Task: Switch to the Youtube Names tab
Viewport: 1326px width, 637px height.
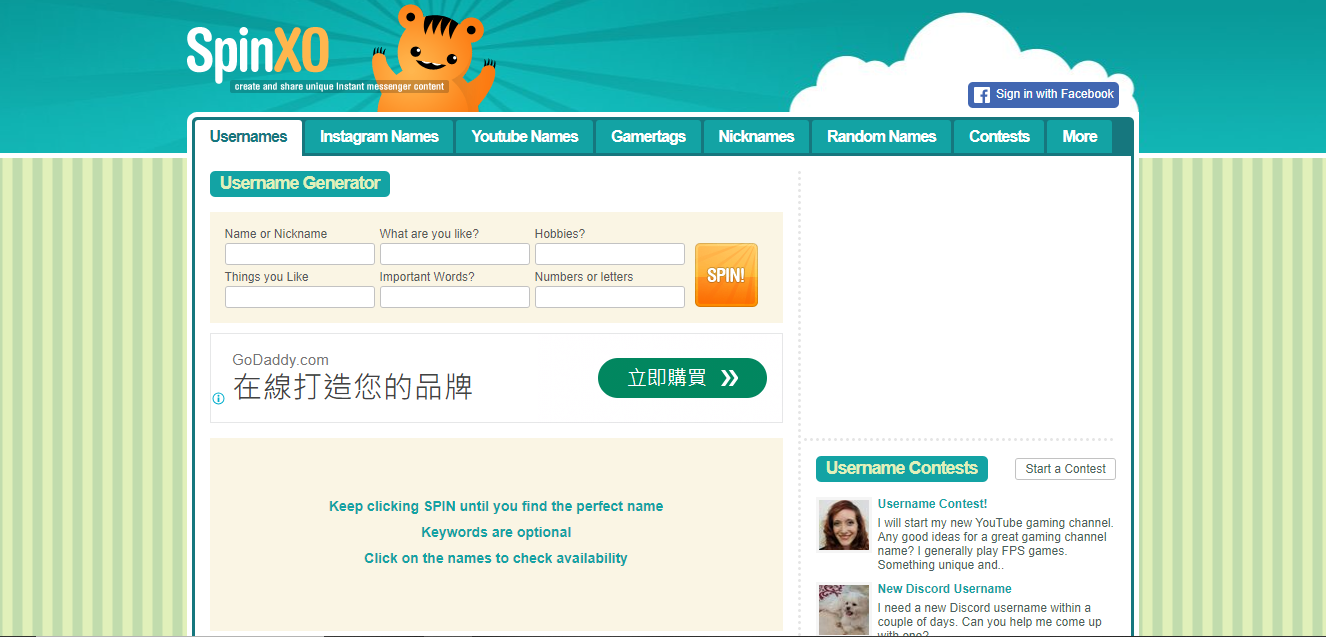Action: 525,137
